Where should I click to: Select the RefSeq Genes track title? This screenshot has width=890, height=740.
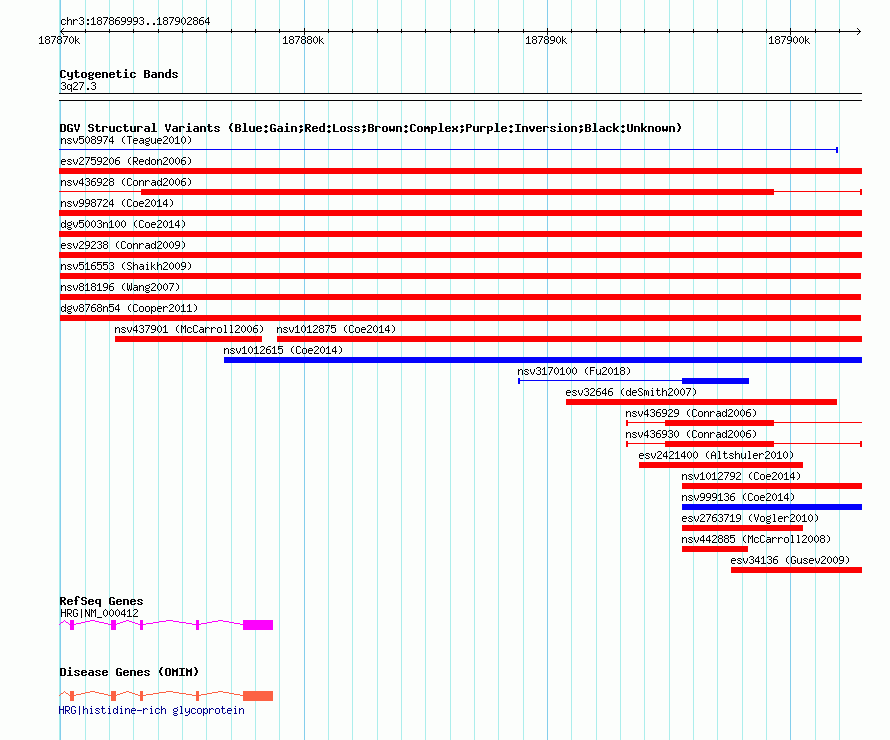pyautogui.click(x=101, y=601)
